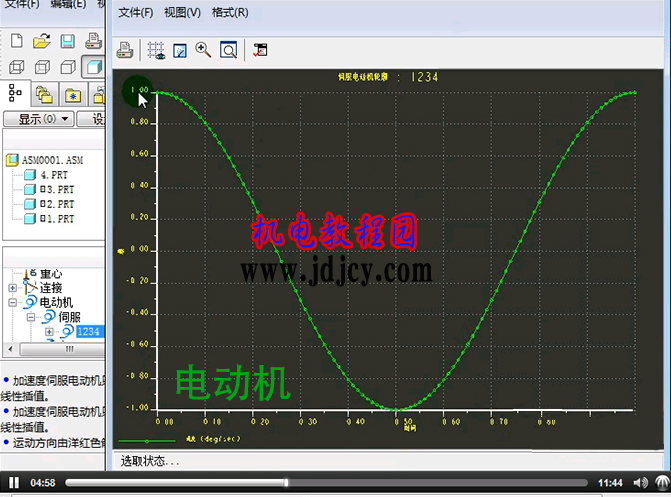Open the graph format settings icon

[180, 51]
